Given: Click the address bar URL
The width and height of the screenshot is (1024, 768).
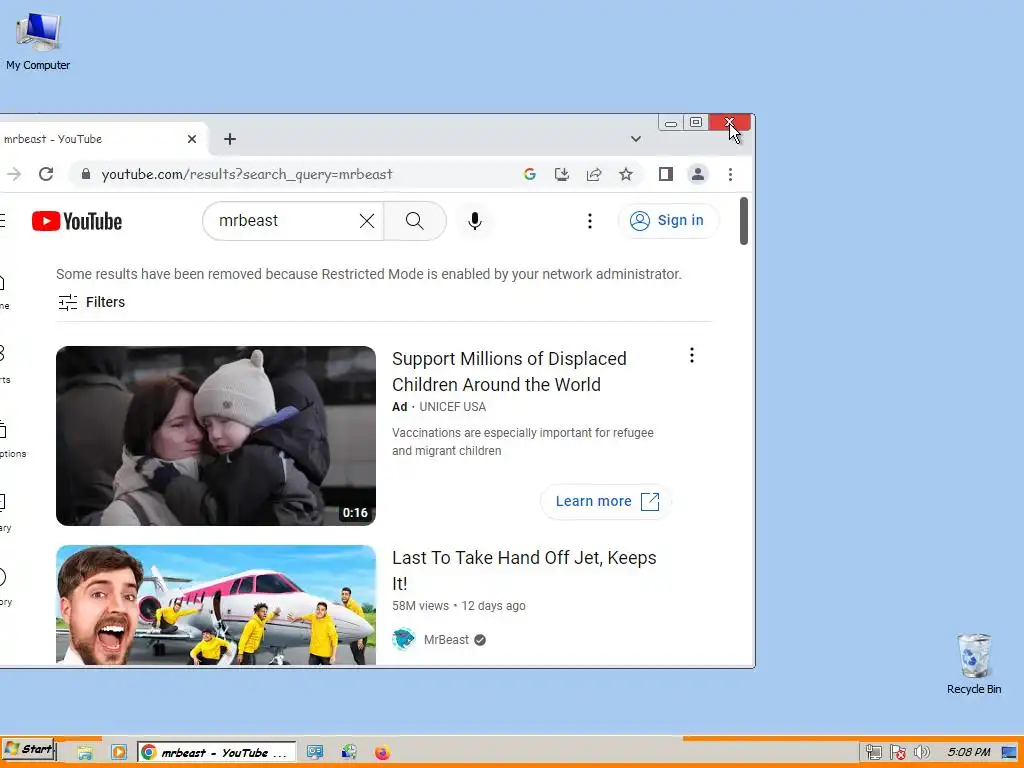Looking at the screenshot, I should [247, 174].
